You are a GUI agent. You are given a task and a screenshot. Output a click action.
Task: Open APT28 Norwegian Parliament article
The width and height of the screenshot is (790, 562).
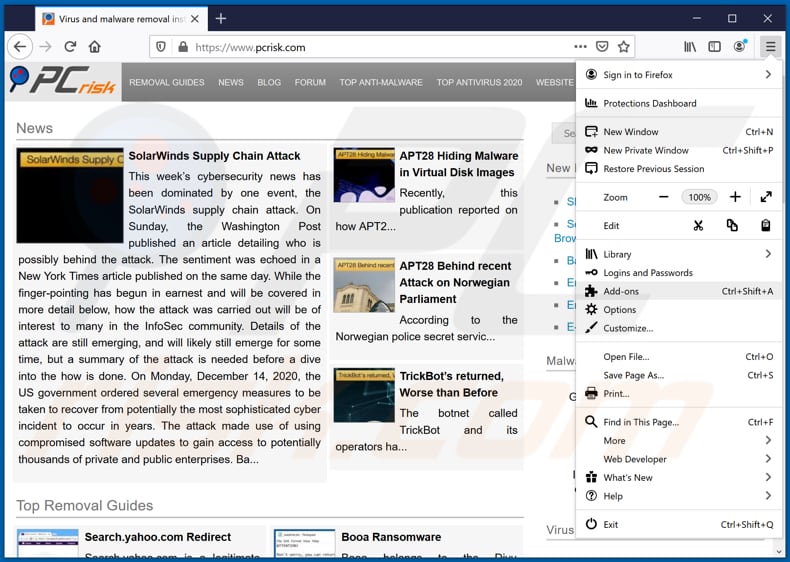[455, 283]
